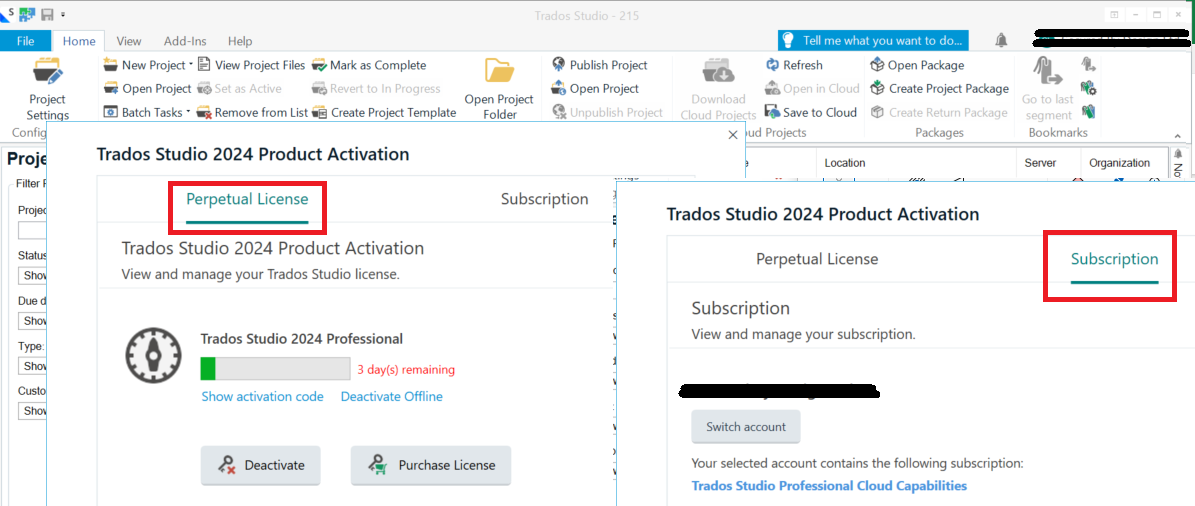Select Perpetual License tab in left dialog
Image resolution: width=1195 pixels, height=506 pixels.
(x=248, y=200)
